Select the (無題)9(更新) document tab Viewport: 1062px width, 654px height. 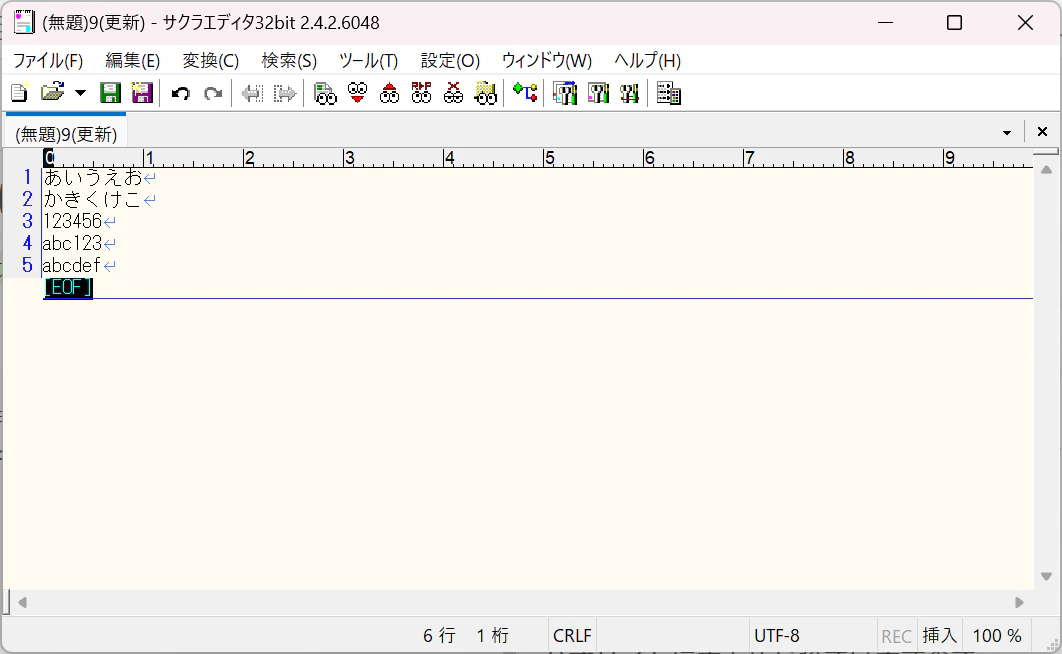[x=66, y=134]
